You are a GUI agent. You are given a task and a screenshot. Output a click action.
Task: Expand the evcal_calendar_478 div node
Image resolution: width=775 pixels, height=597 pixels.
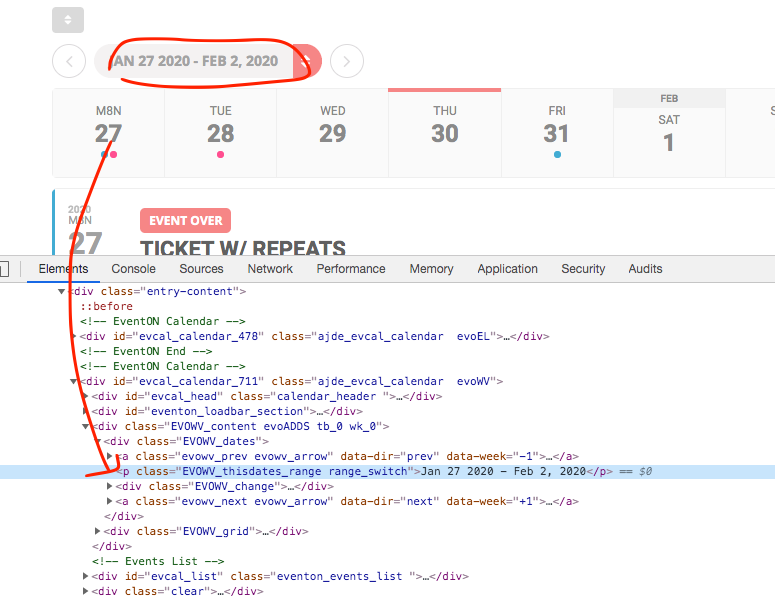click(75, 336)
